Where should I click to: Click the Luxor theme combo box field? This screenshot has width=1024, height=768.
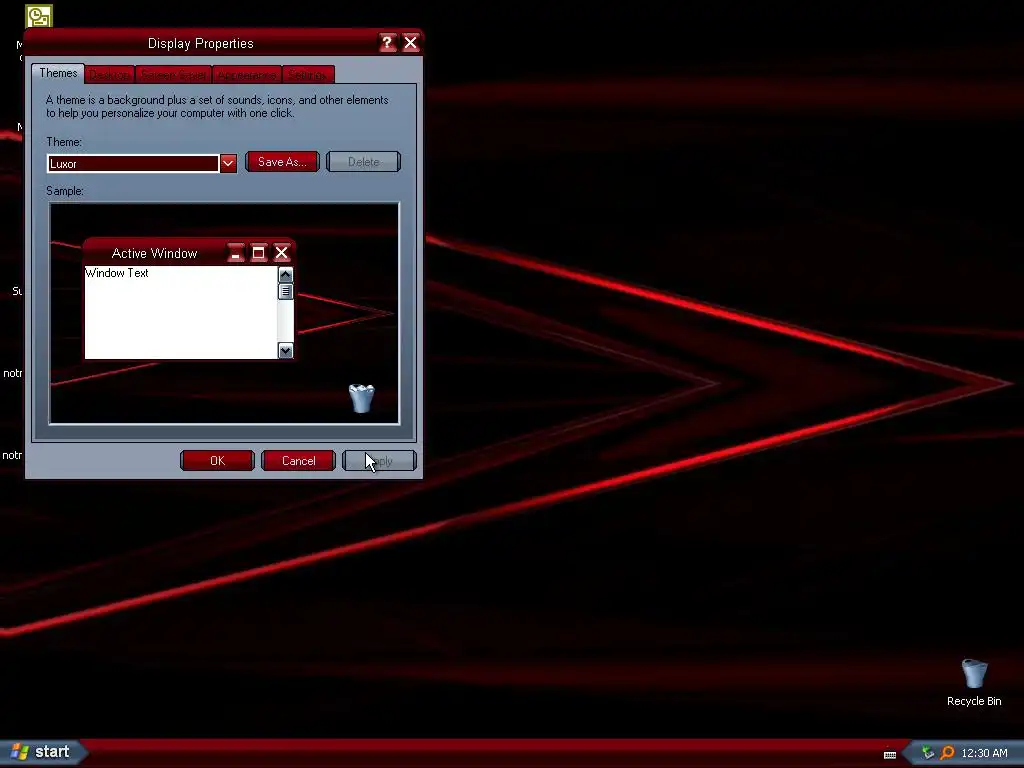[133, 163]
